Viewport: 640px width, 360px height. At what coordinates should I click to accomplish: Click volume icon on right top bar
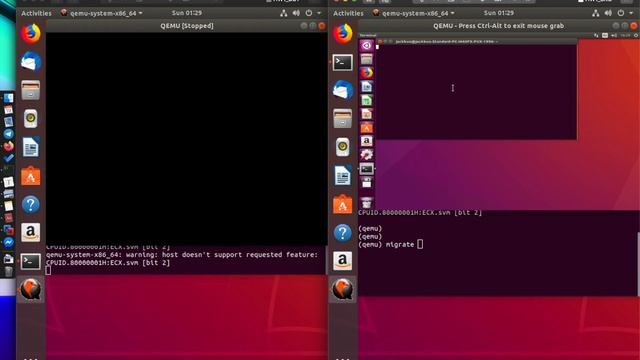pos(609,13)
